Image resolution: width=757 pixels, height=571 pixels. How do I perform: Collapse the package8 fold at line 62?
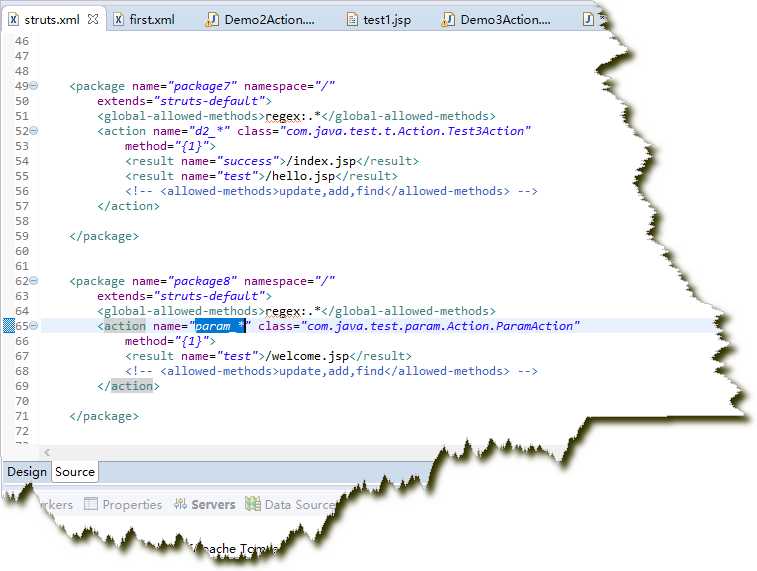tap(34, 281)
